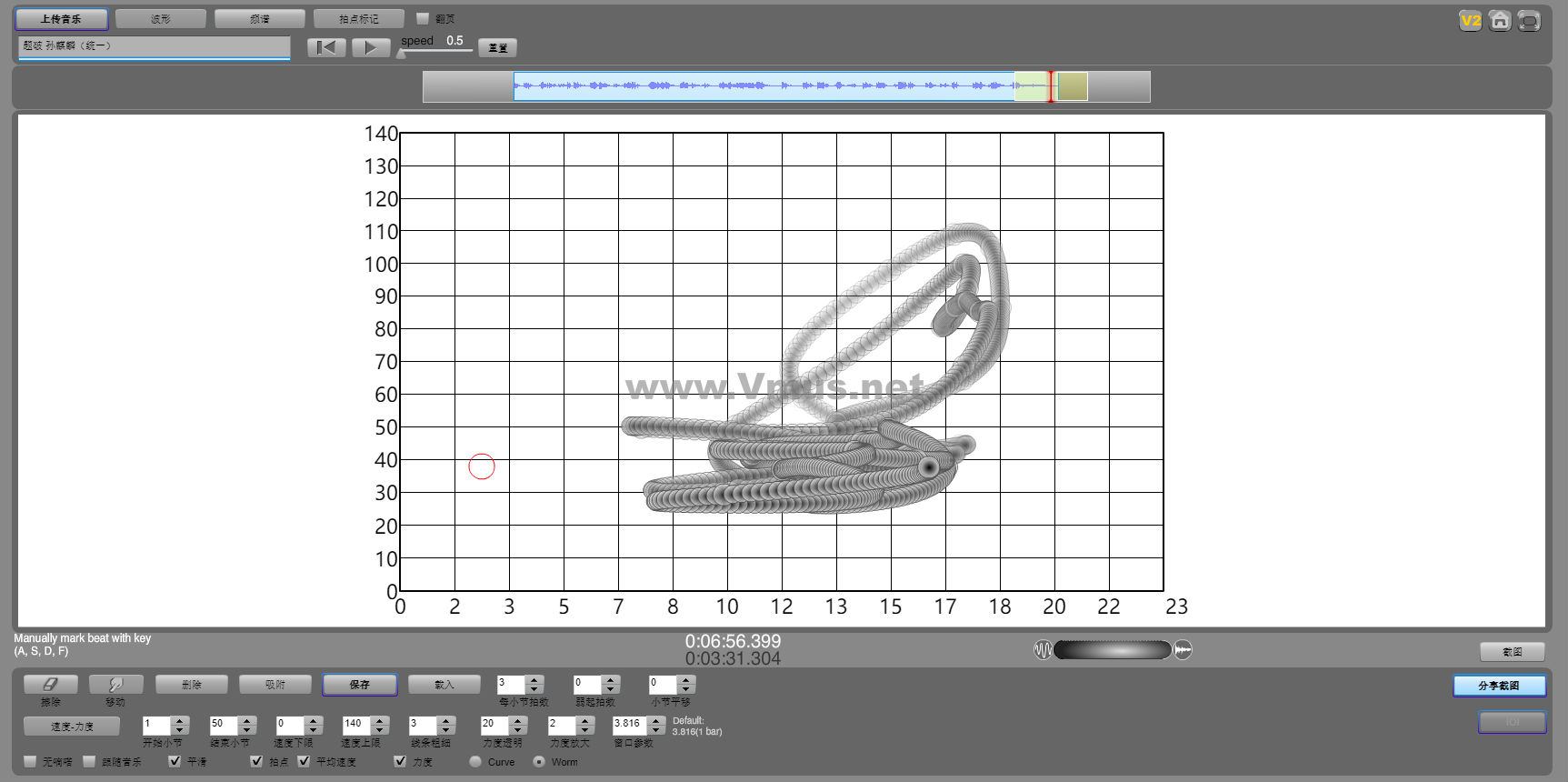Decrease the 弱起拍数 stepper value
This screenshot has width=1568, height=782.
click(x=611, y=689)
